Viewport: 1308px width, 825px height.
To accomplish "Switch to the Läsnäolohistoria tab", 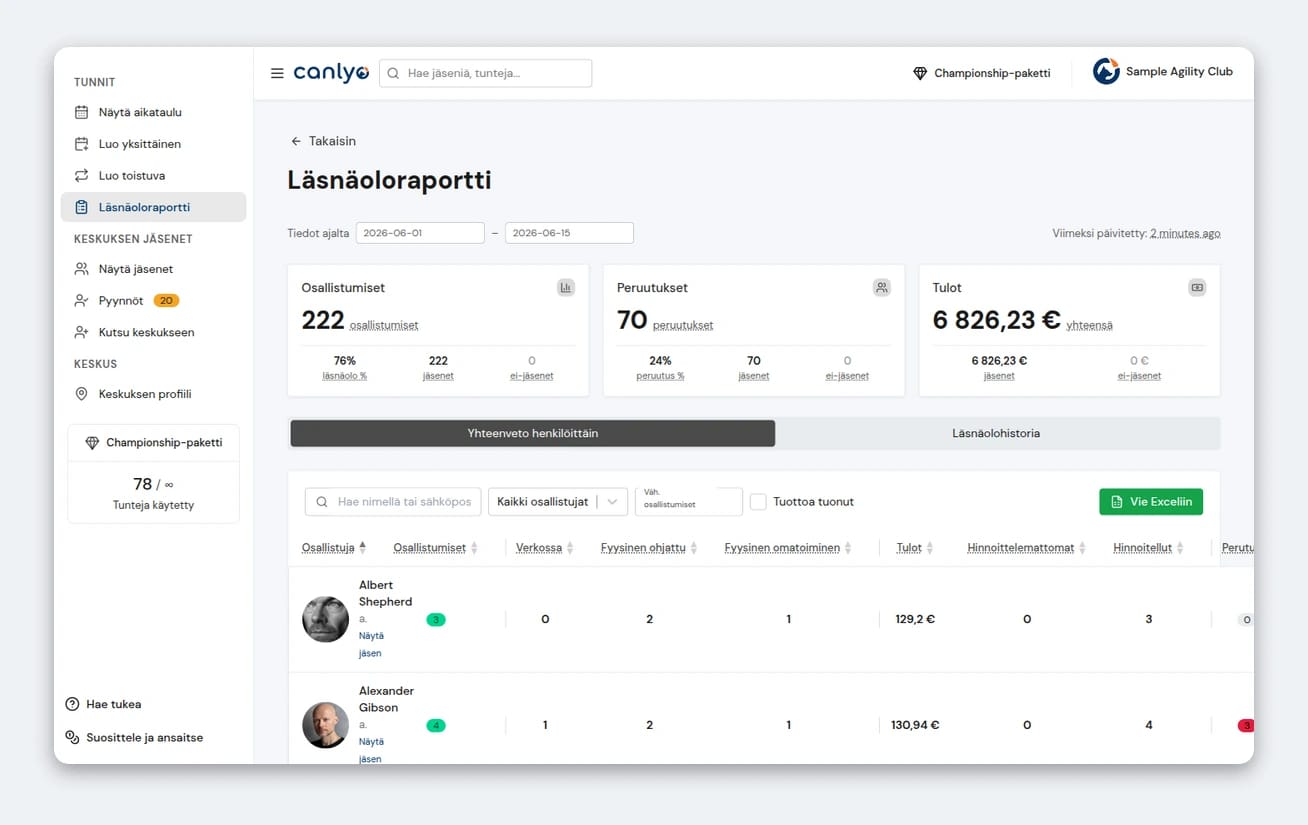I will 996,433.
